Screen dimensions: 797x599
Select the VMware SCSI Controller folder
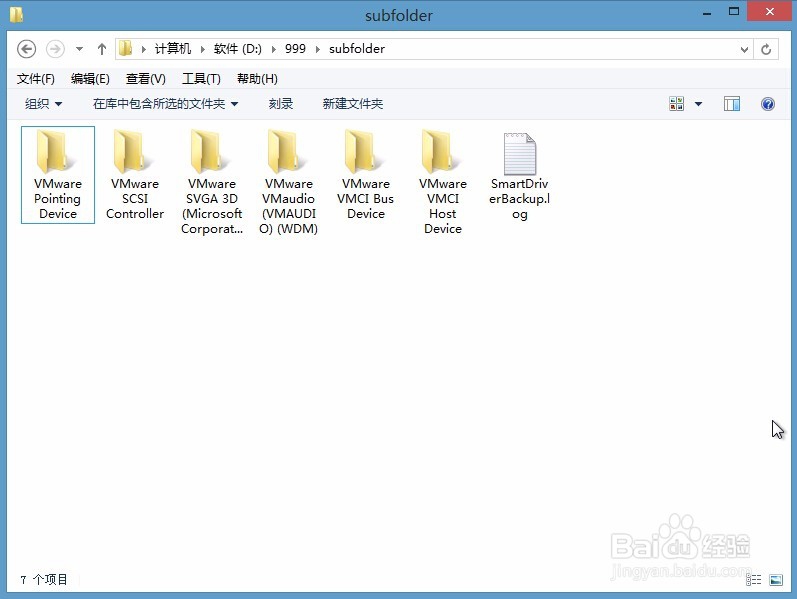(x=135, y=174)
